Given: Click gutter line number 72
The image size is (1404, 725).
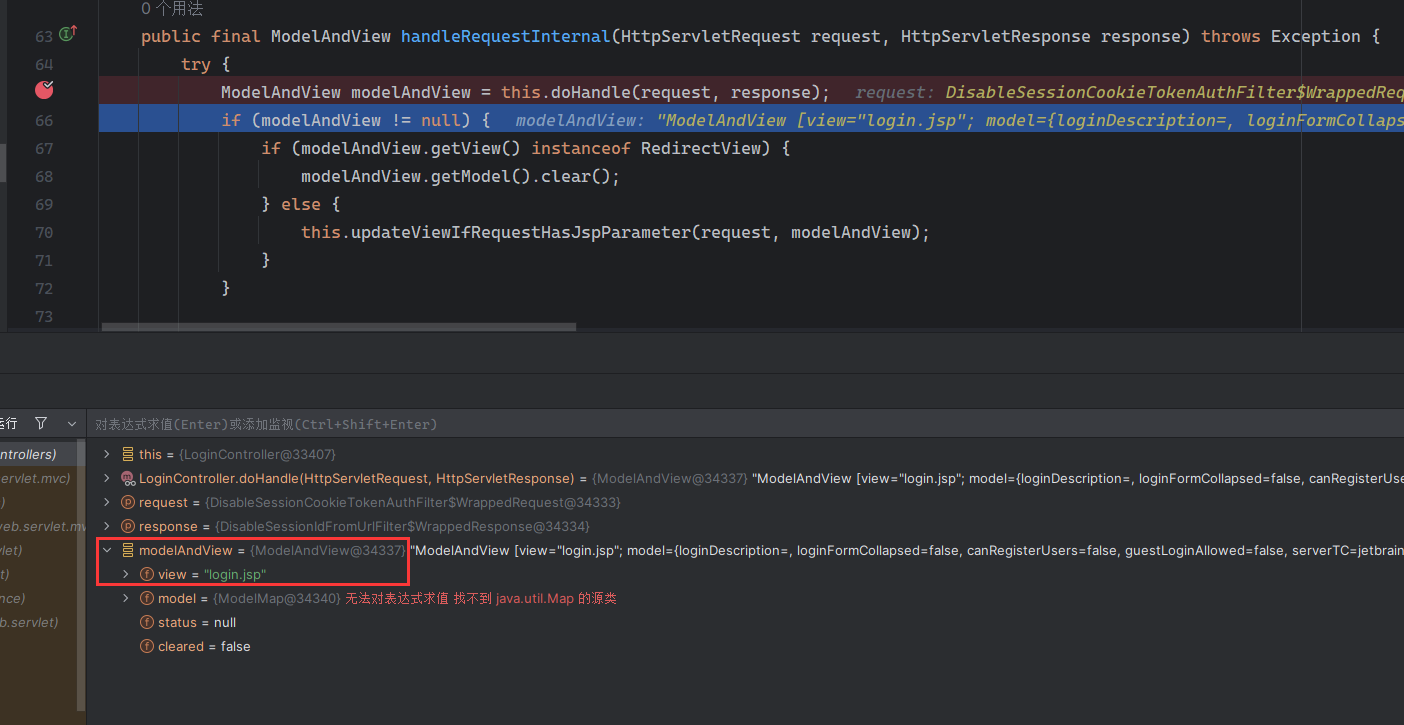Looking at the screenshot, I should [x=43, y=288].
